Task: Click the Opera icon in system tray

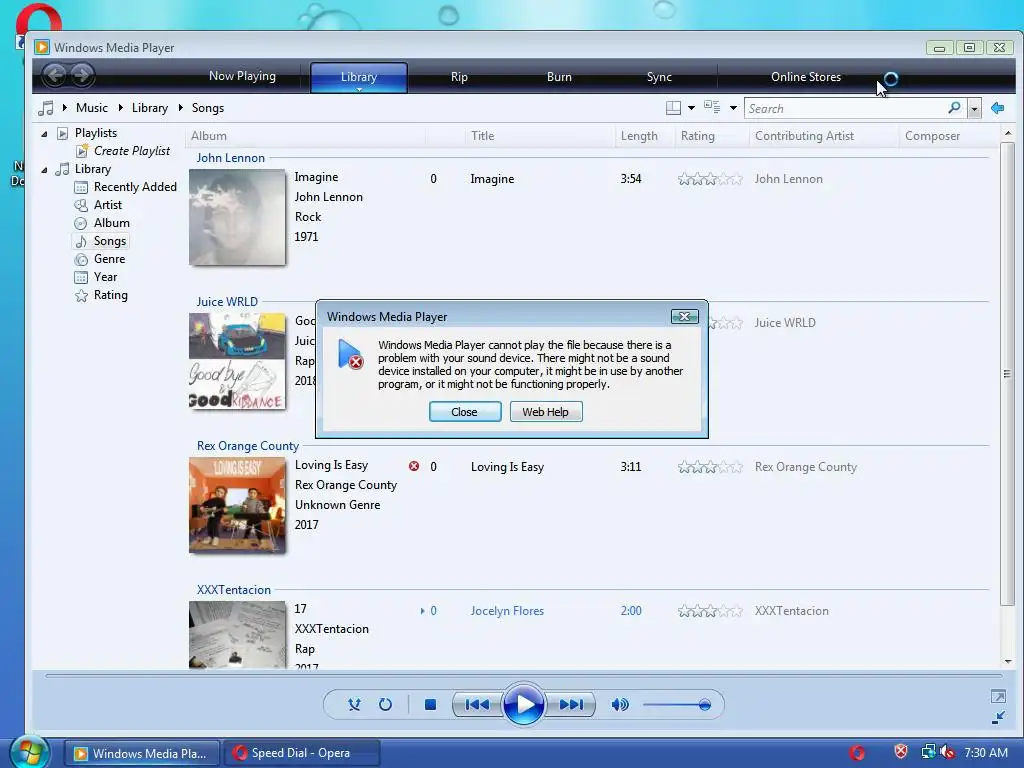Action: click(x=857, y=752)
